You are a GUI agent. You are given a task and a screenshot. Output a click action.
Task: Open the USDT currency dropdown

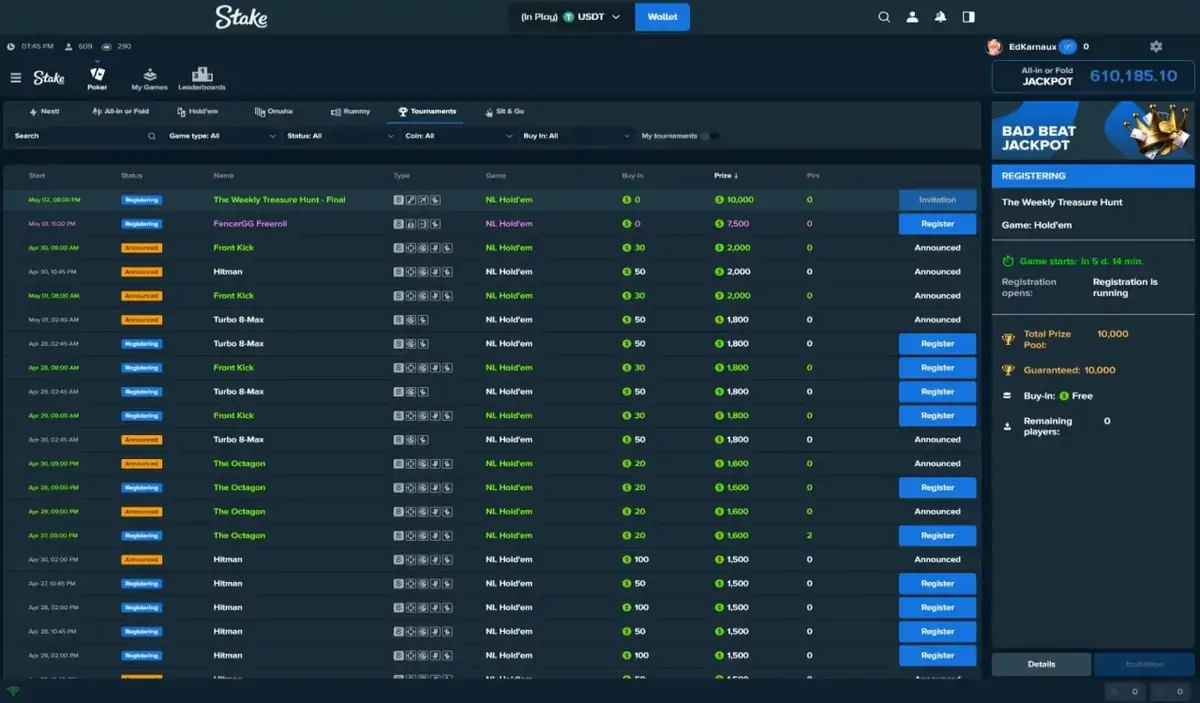(572, 17)
